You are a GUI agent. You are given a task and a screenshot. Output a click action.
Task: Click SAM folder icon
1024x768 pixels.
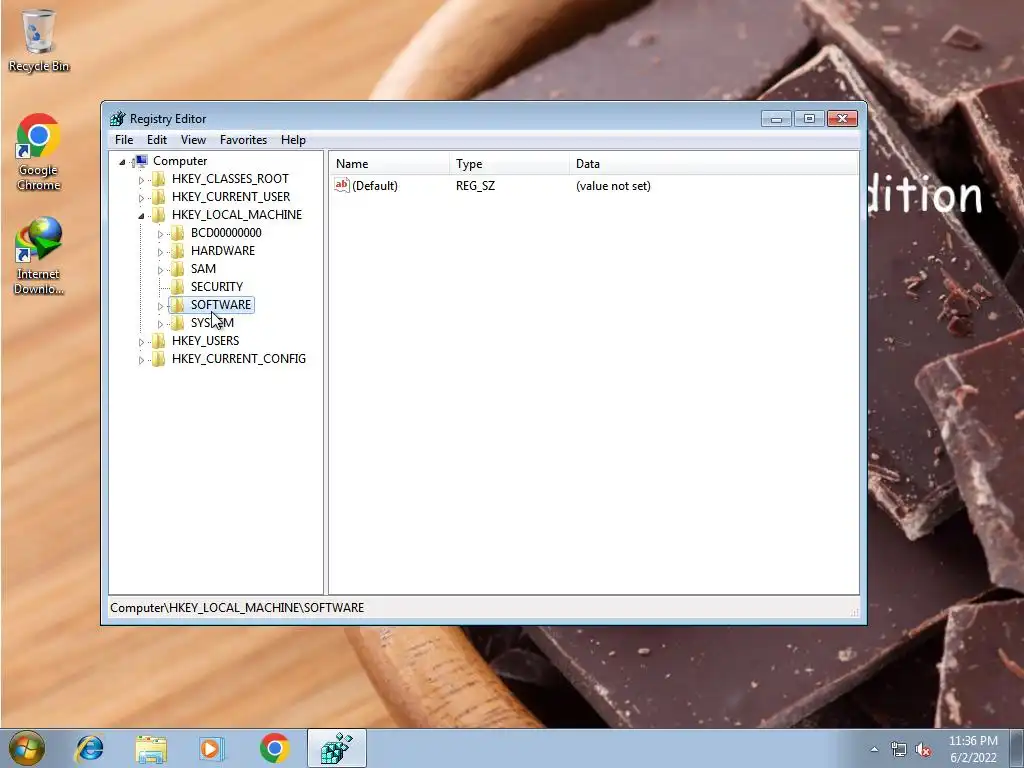[178, 268]
